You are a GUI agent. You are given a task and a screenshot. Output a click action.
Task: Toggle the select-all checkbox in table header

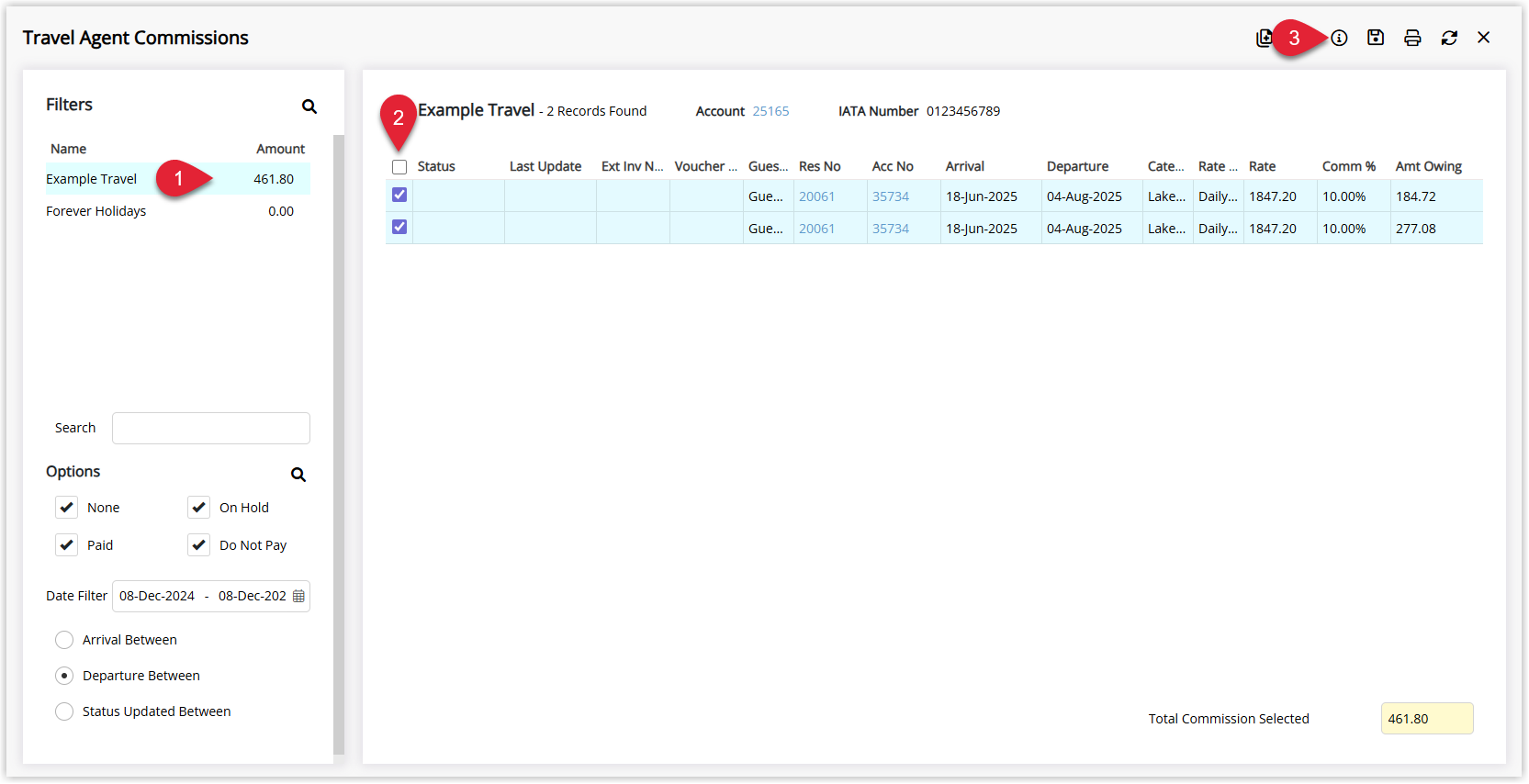click(399, 167)
